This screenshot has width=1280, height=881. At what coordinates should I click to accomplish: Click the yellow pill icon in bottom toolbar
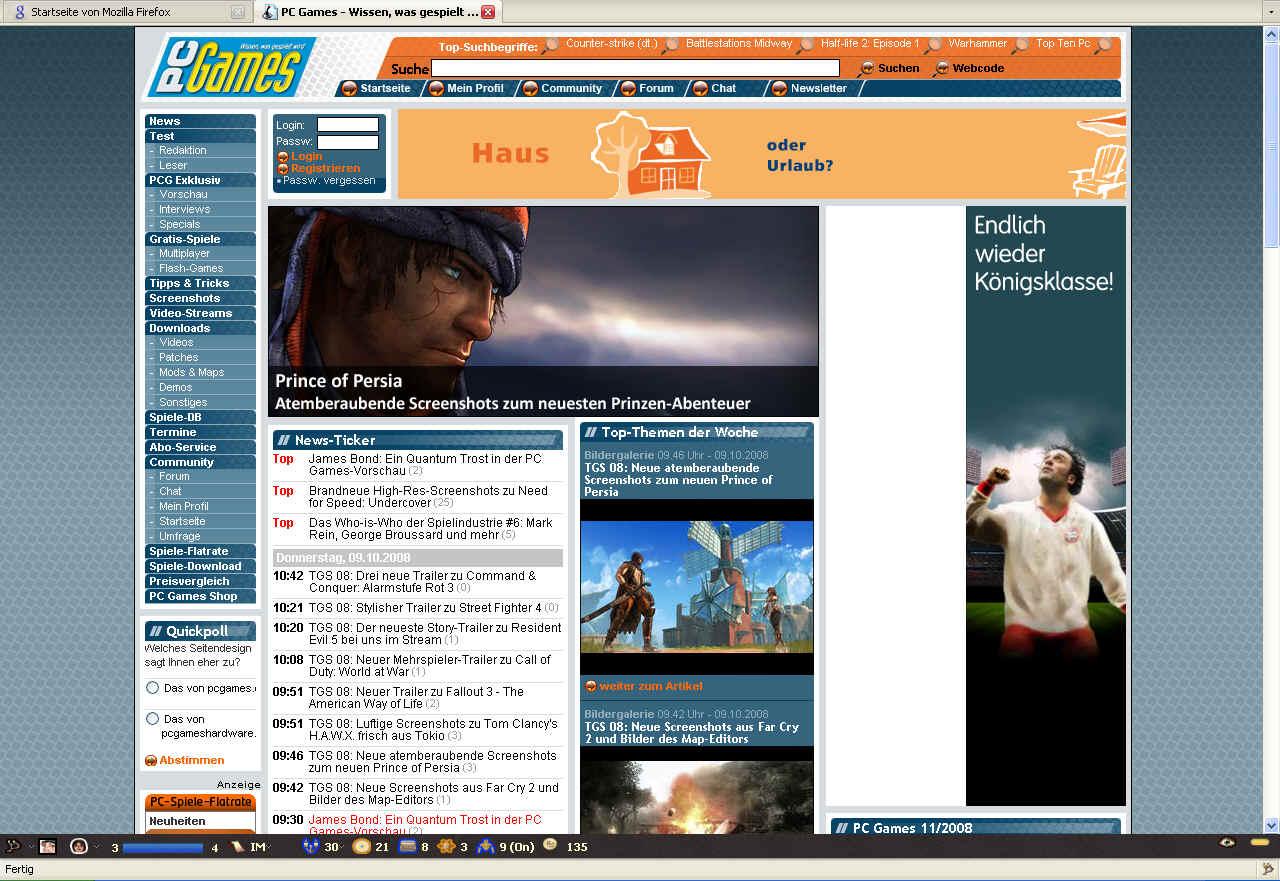[1260, 843]
